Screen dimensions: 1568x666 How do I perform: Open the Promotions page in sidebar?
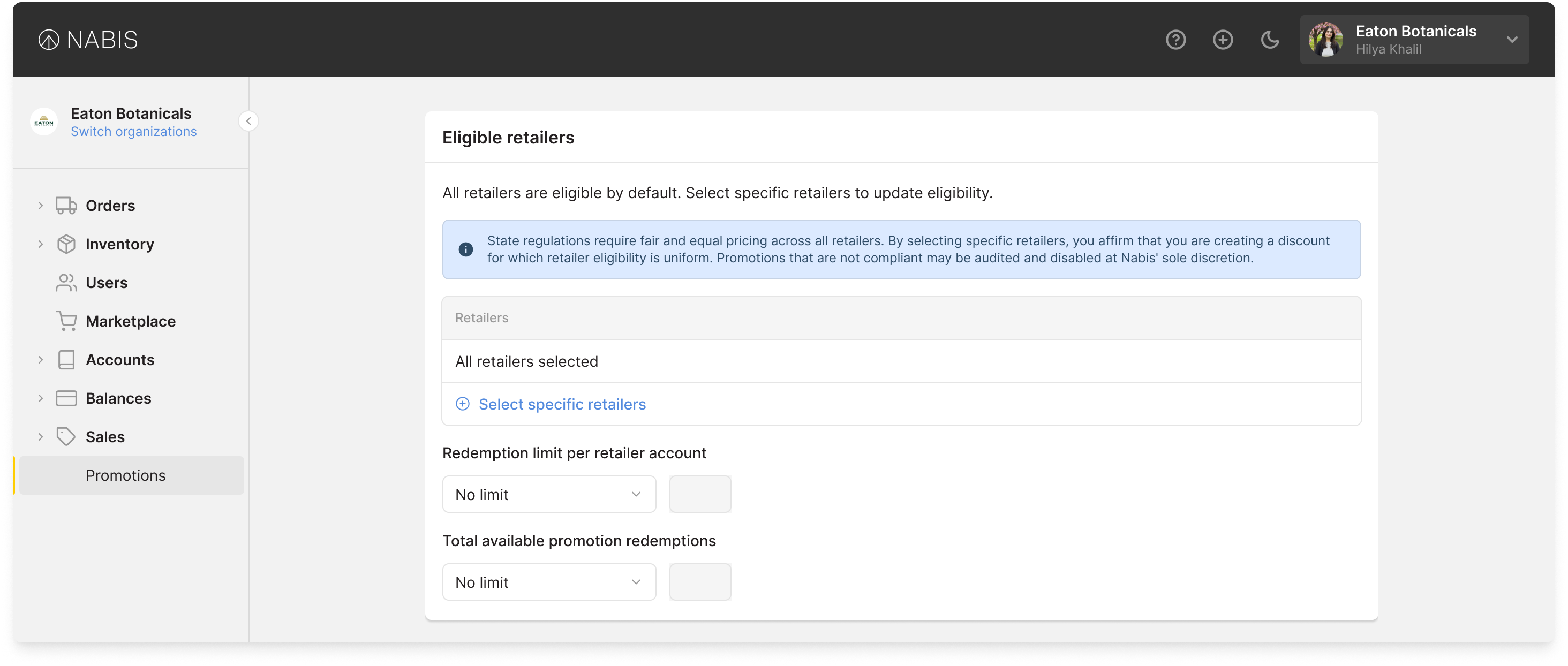[x=126, y=475]
